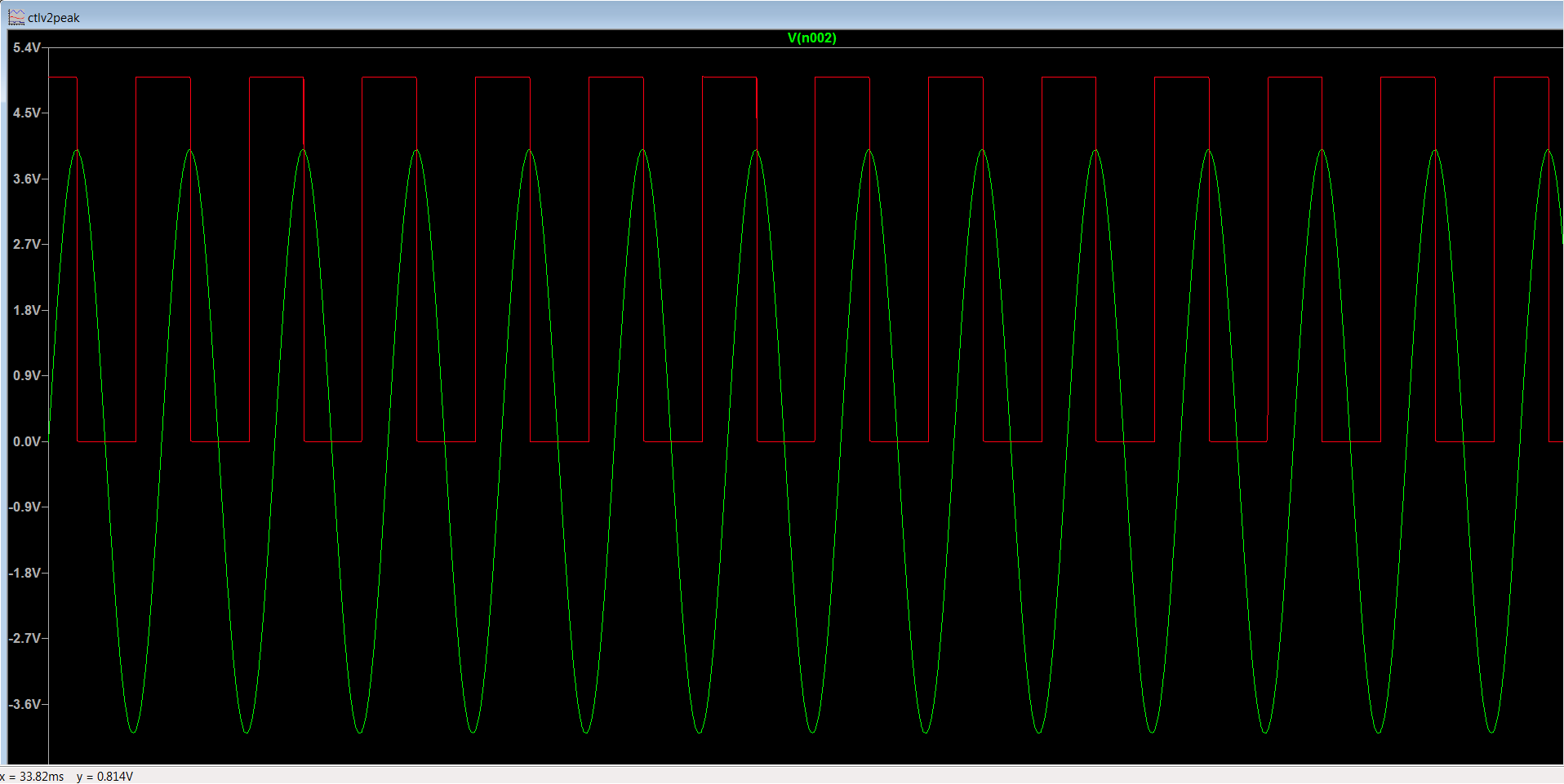Image resolution: width=1564 pixels, height=784 pixels.
Task: Click the 0.0V axis label
Action: tap(26, 441)
